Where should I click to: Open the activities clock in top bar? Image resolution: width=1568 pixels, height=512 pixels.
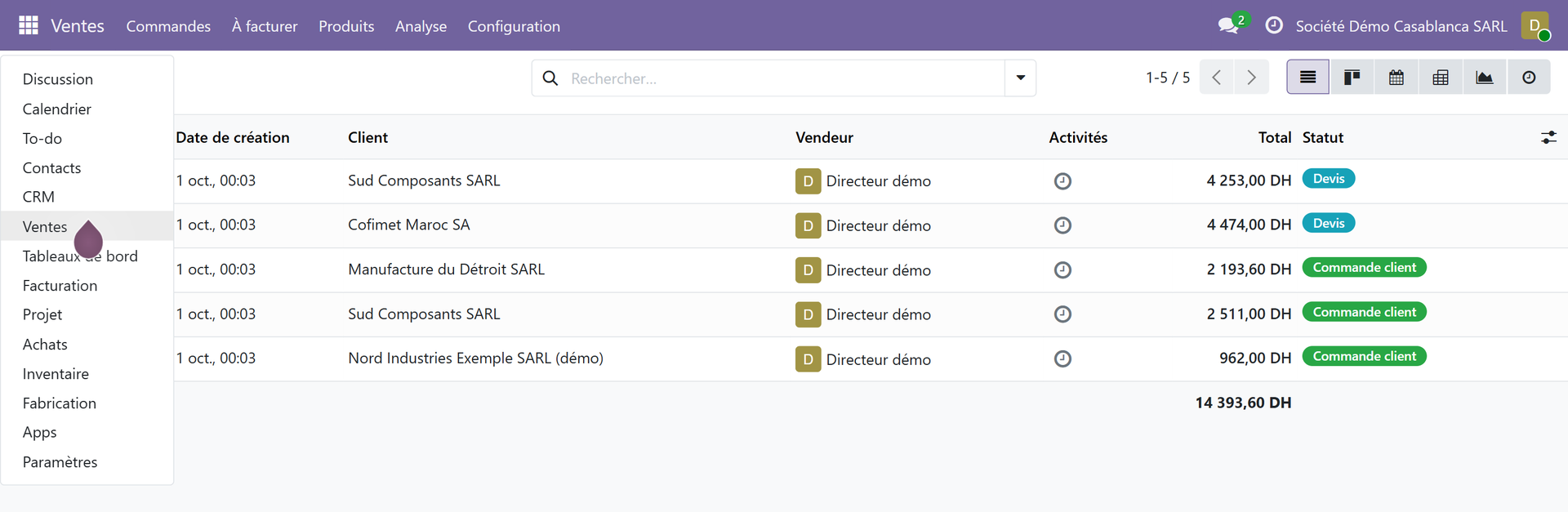pos(1274,25)
